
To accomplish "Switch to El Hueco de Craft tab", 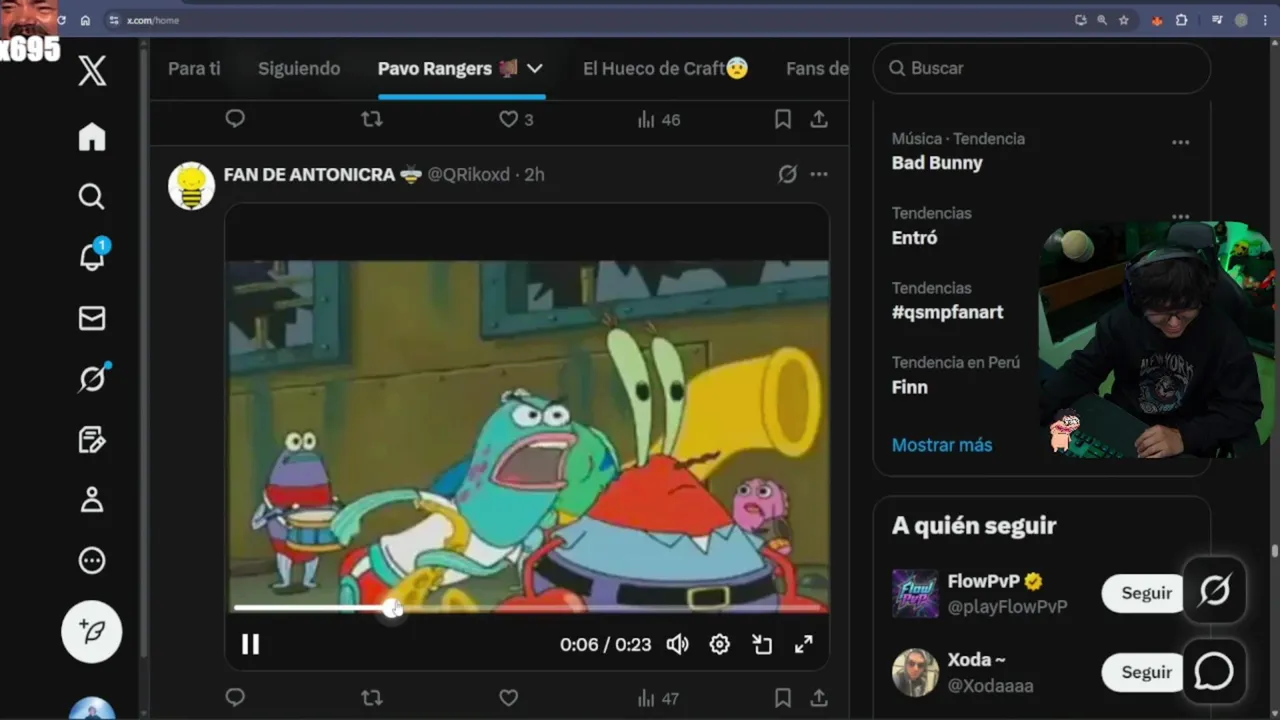I will point(665,68).
